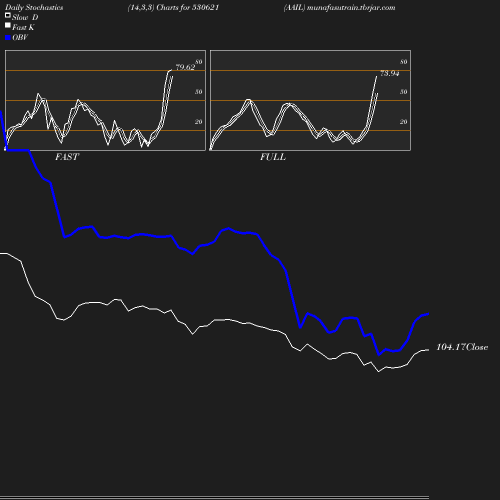Click the '104.17Close' price label

coord(462,347)
